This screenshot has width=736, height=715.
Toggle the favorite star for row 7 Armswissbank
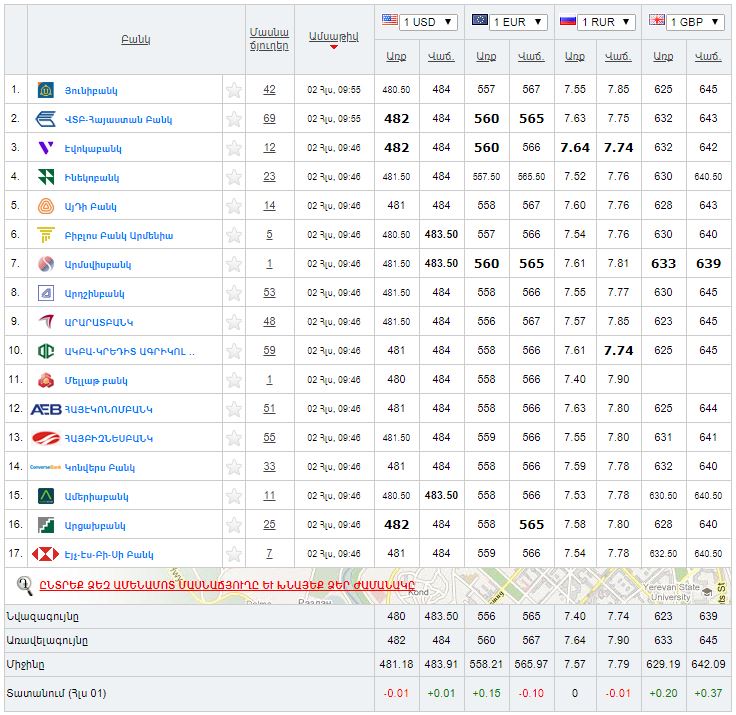pyautogui.click(x=234, y=264)
